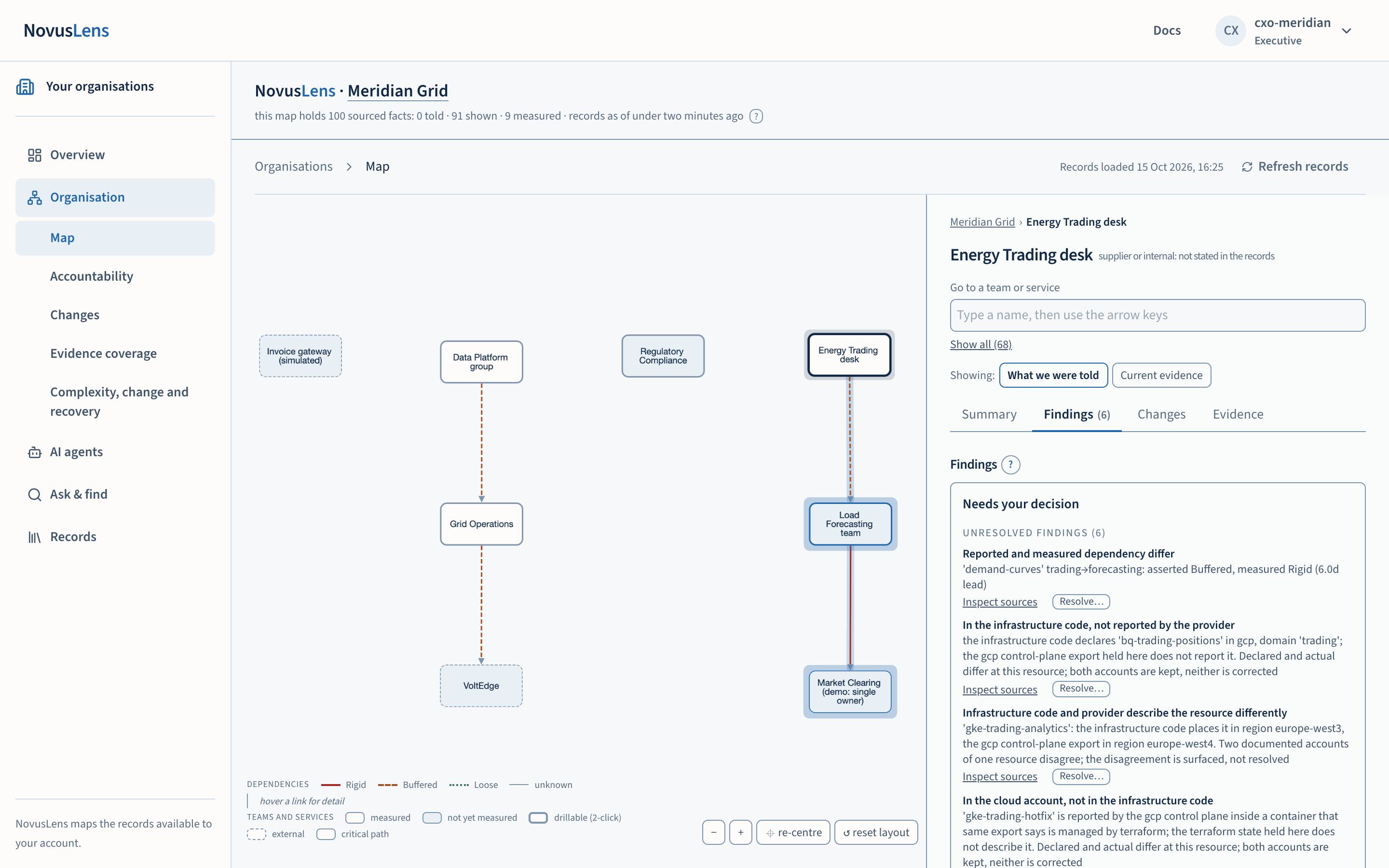Click the reset layout button
This screenshot has height=868, width=1389.
(876, 832)
